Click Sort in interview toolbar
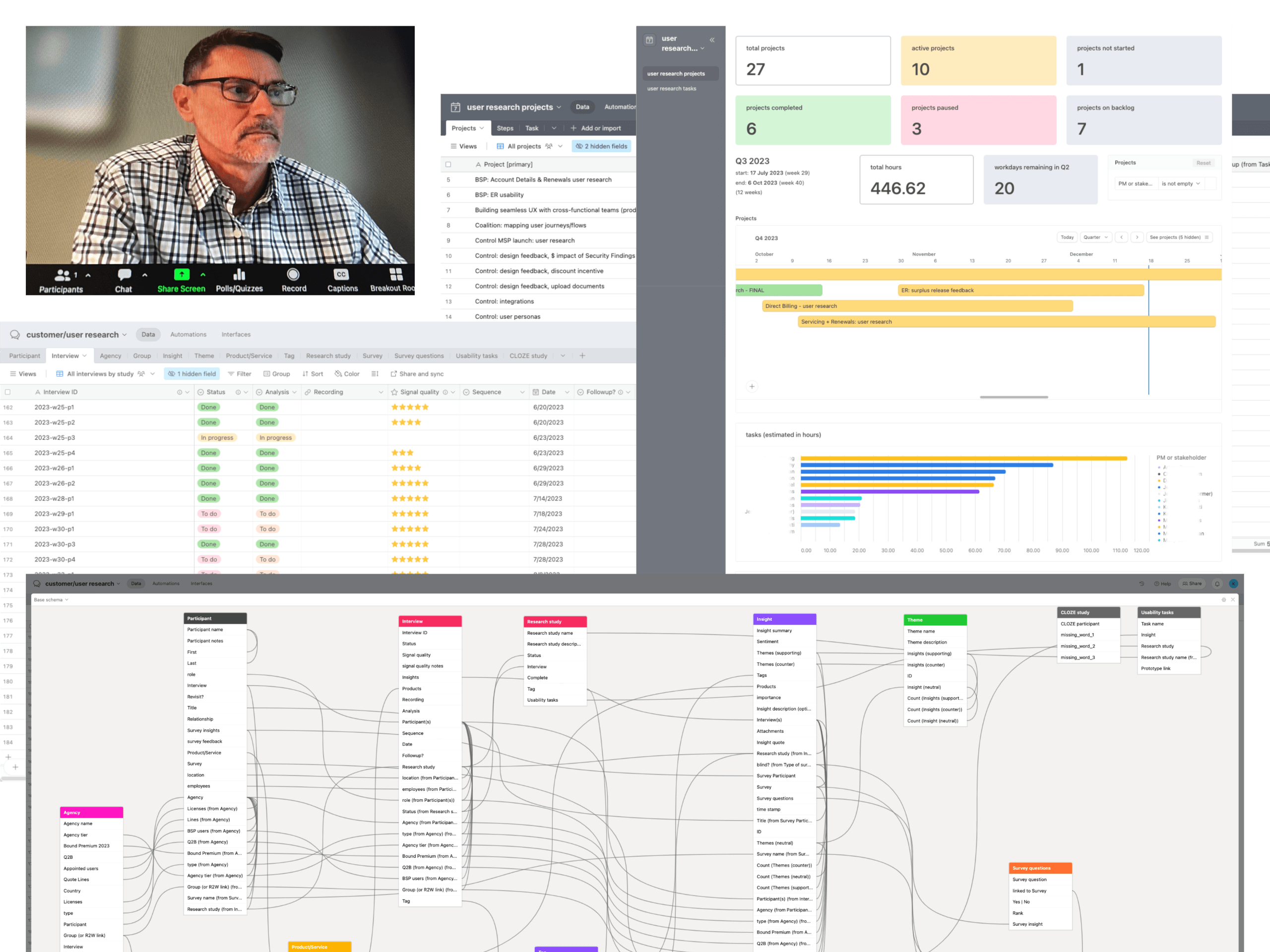 pos(313,373)
